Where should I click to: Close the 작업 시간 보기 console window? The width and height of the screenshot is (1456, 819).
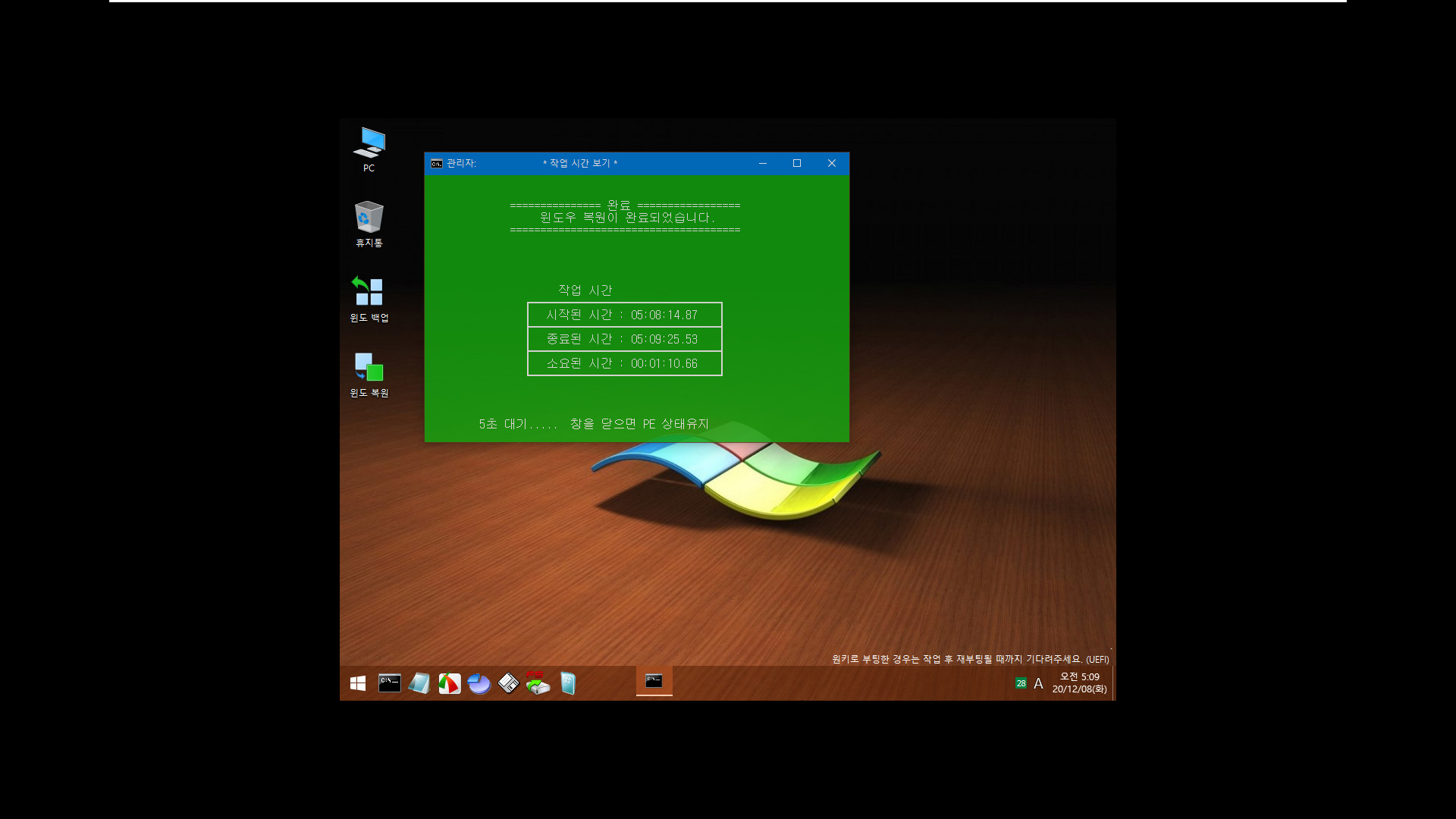[x=832, y=163]
